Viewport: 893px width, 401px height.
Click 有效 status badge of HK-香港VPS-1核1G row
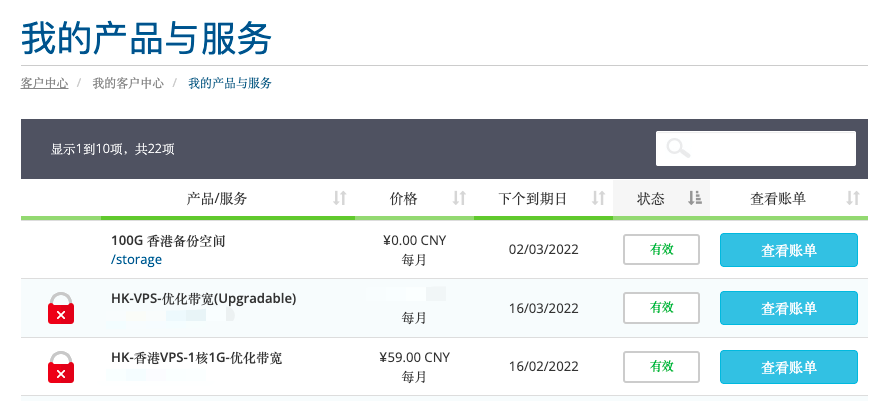(661, 367)
